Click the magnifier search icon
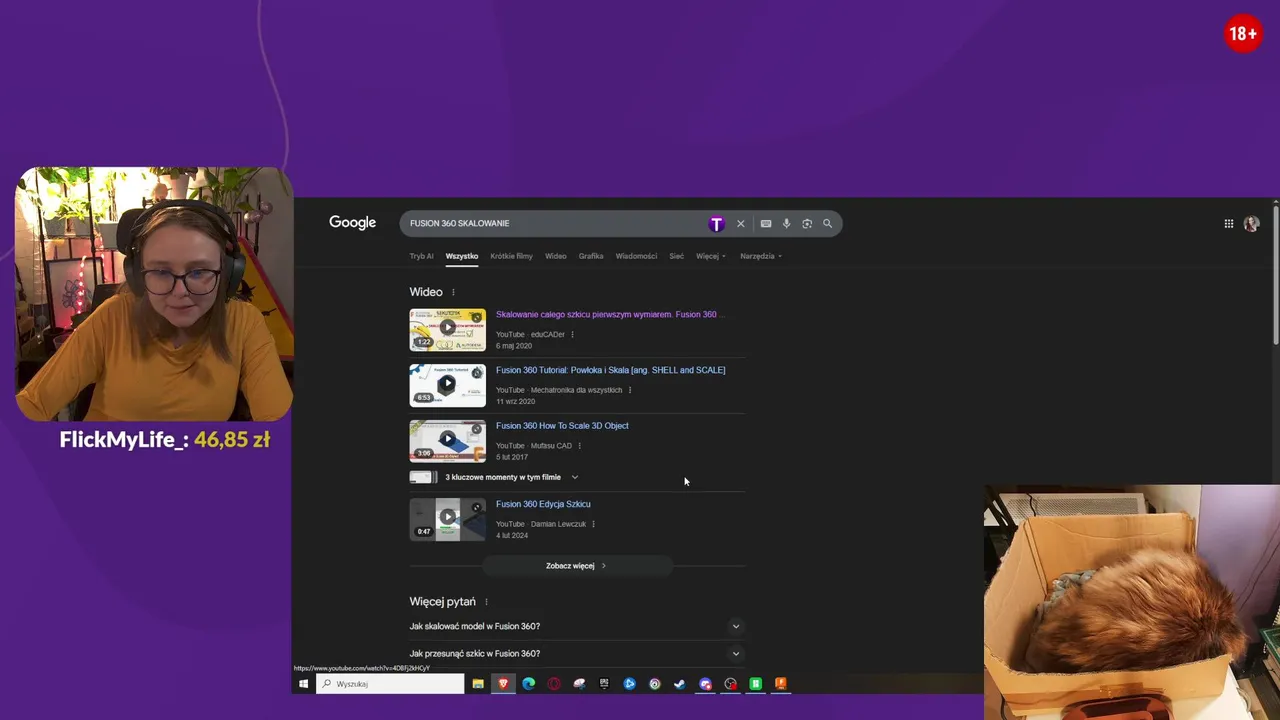The height and width of the screenshot is (720, 1280). coord(828,224)
